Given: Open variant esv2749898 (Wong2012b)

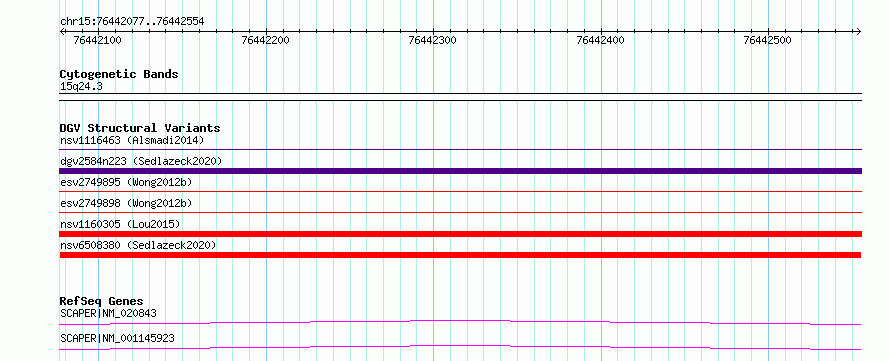Looking at the screenshot, I should pos(126,203).
